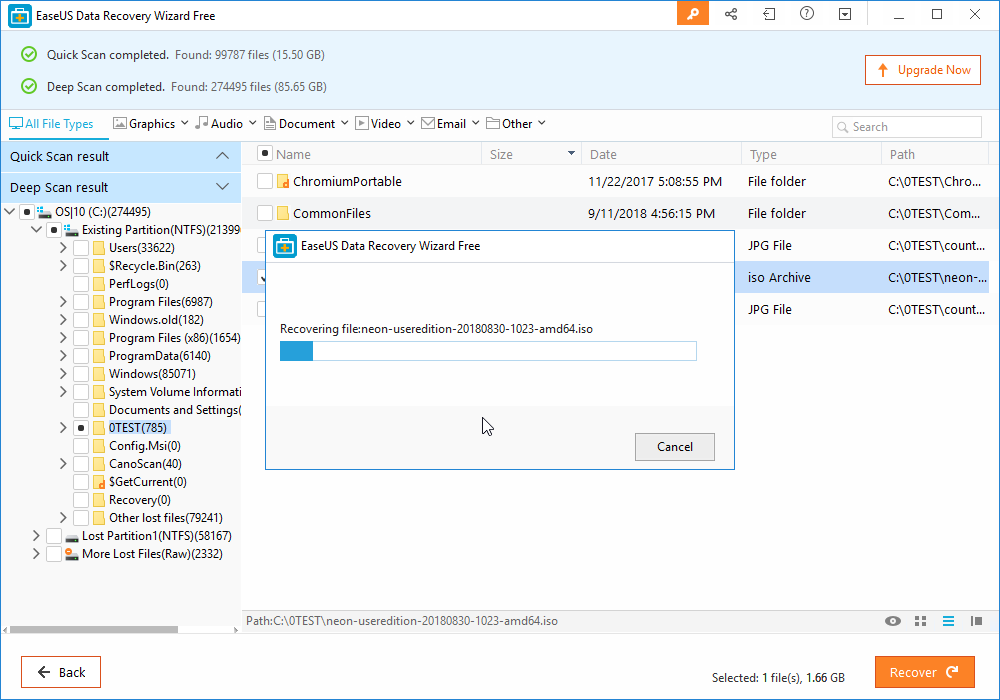Open the Audio file type filter
Image resolution: width=1000 pixels, height=700 pixels.
click(x=226, y=124)
